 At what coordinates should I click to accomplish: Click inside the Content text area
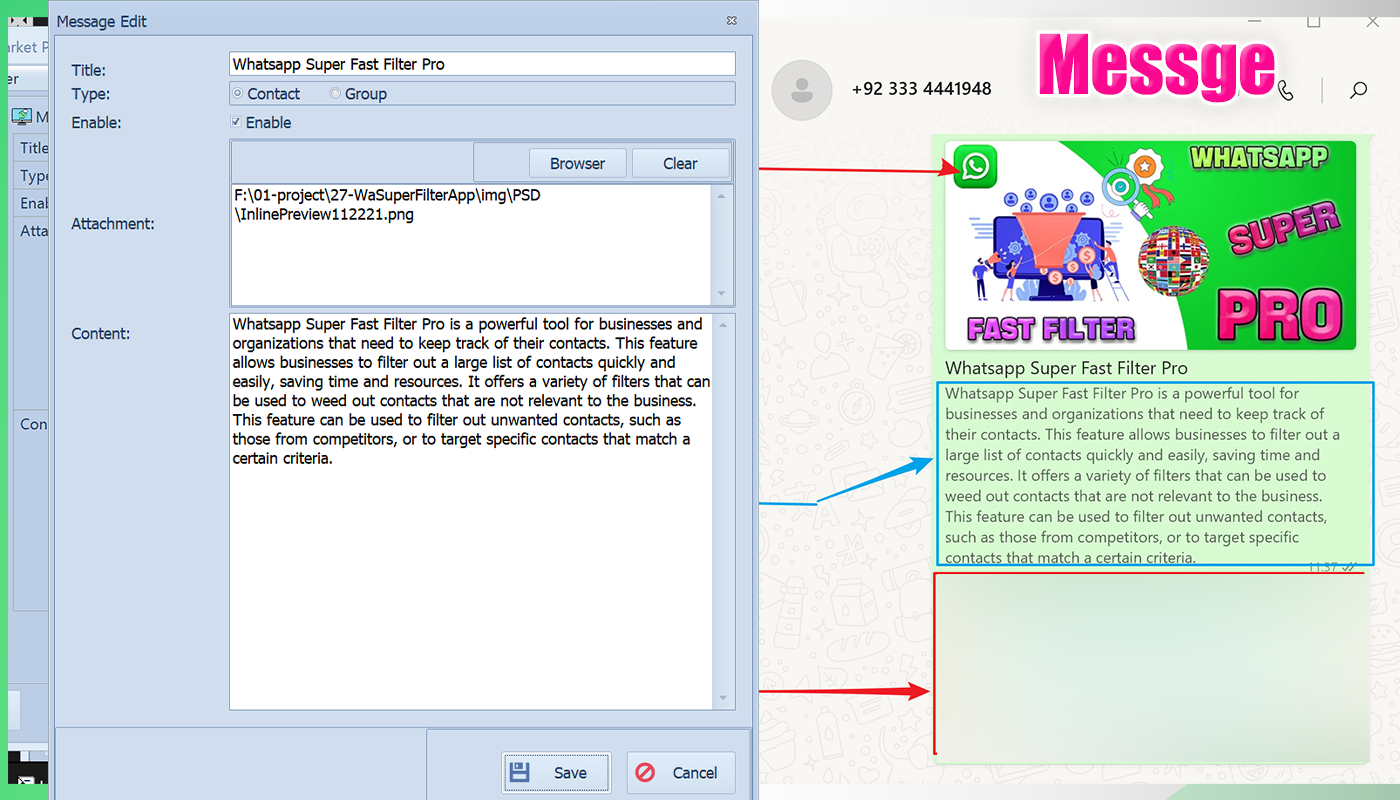click(472, 511)
